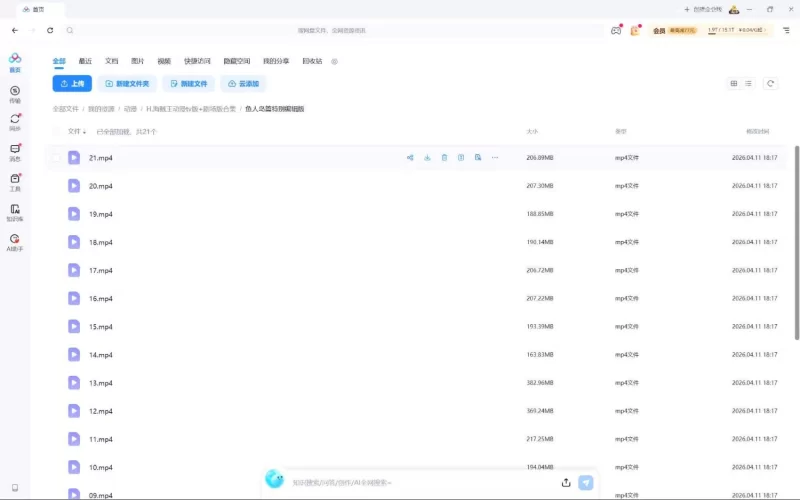Viewport: 800px width, 500px height.
Task: Switch to the 全部 tab
Action: (59, 61)
